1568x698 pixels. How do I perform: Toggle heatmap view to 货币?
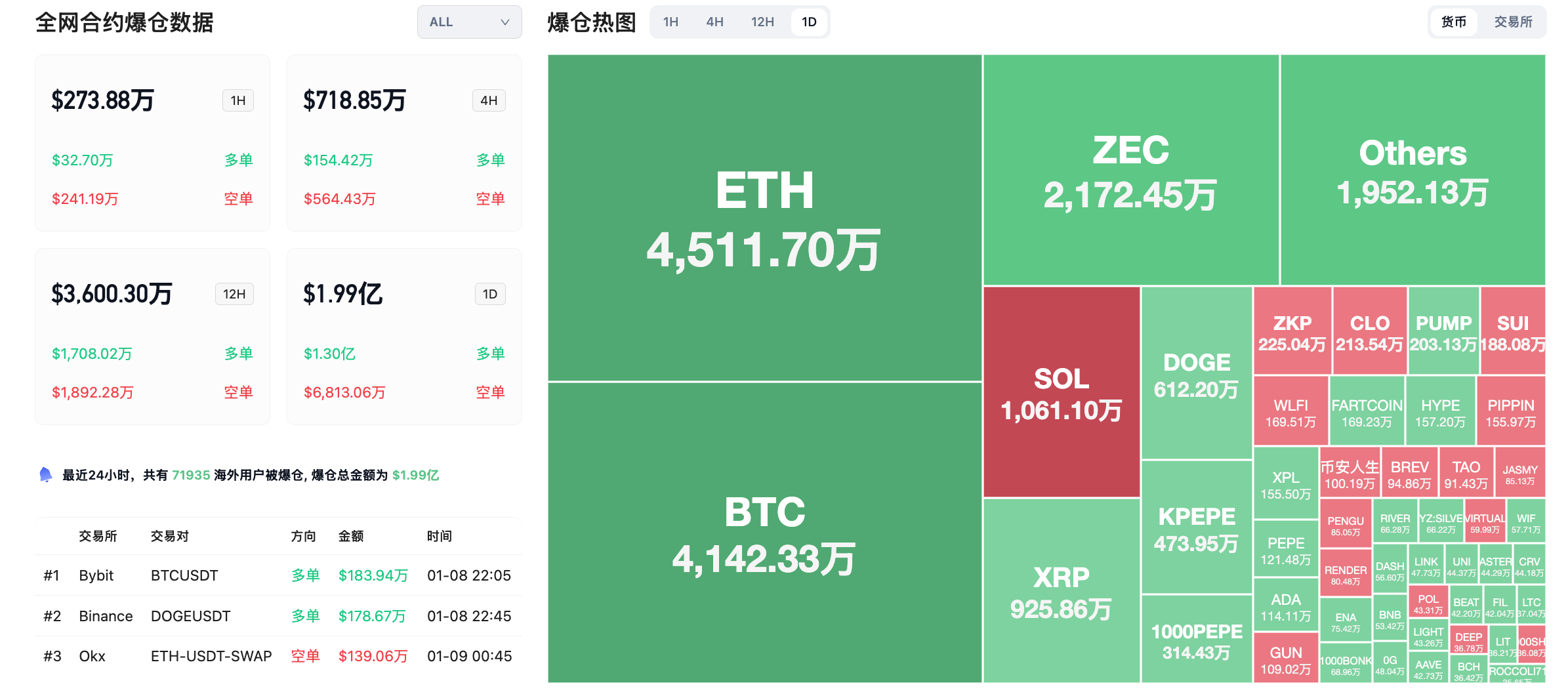click(1454, 22)
